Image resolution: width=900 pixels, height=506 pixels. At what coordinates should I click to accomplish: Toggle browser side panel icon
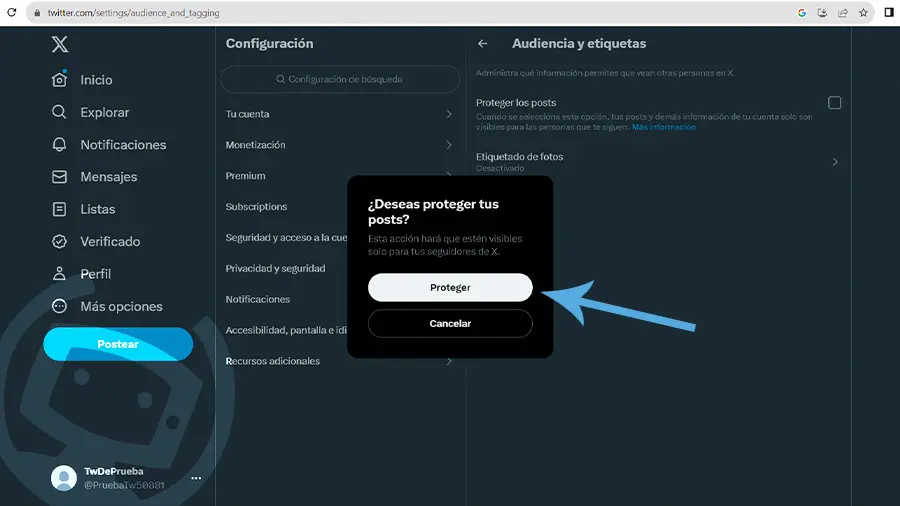click(x=889, y=12)
